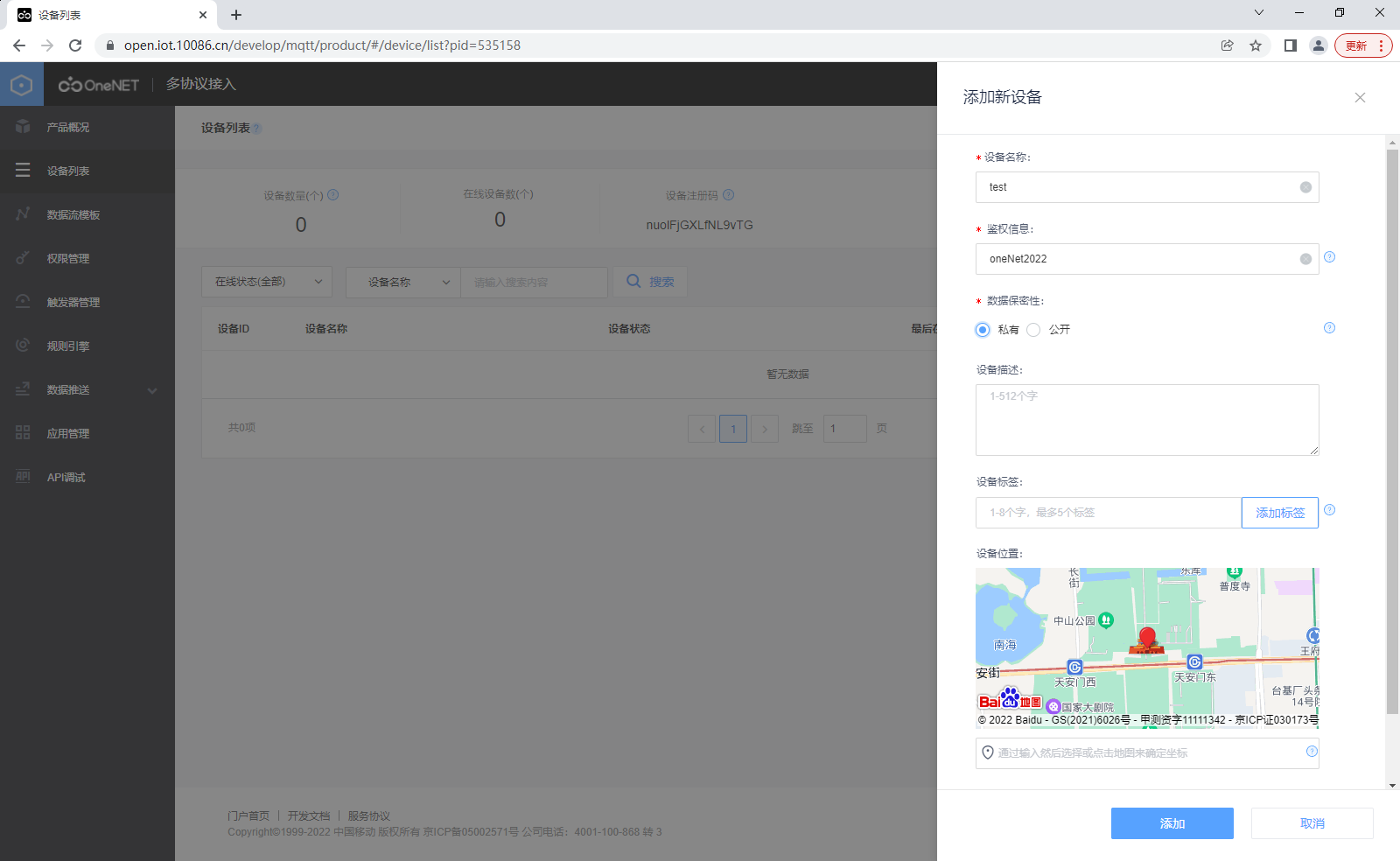Click the search content input
The height and width of the screenshot is (861, 1400).
(534, 282)
